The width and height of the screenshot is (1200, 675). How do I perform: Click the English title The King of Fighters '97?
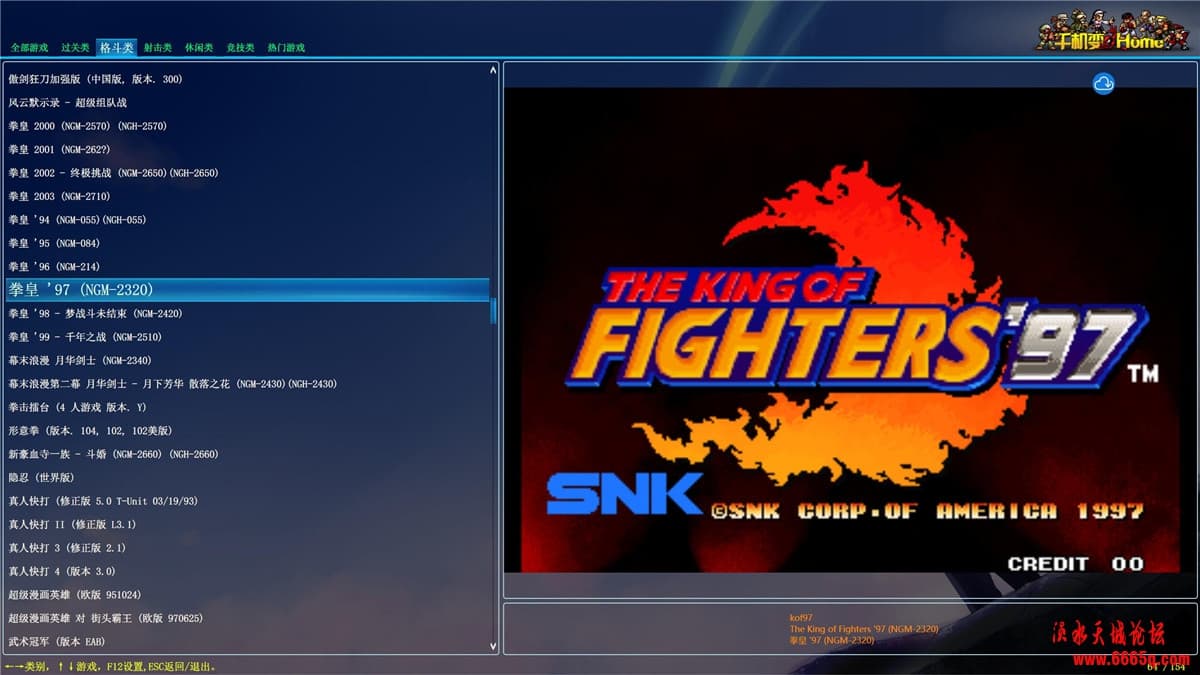click(x=864, y=629)
